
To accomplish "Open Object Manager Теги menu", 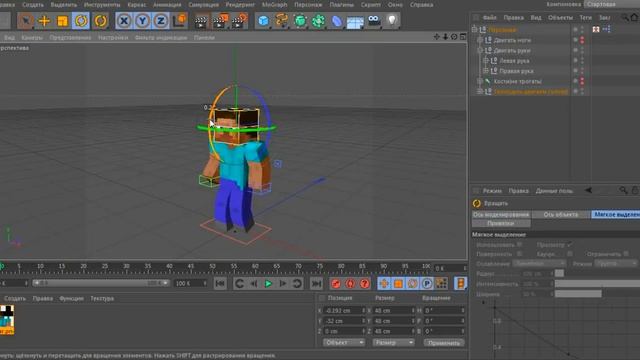I will pyautogui.click(x=585, y=18).
